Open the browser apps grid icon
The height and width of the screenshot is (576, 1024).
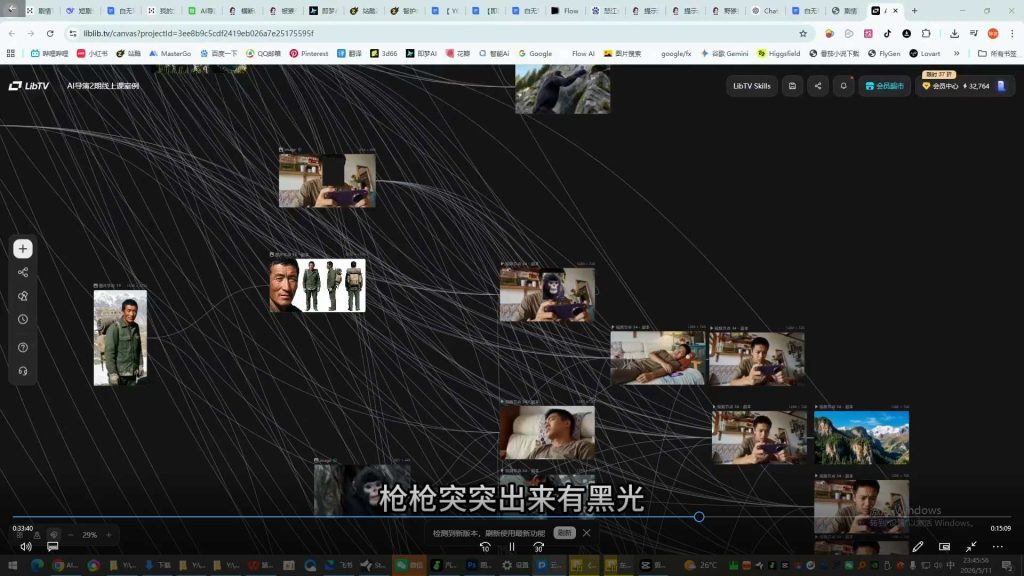click(x=10, y=54)
